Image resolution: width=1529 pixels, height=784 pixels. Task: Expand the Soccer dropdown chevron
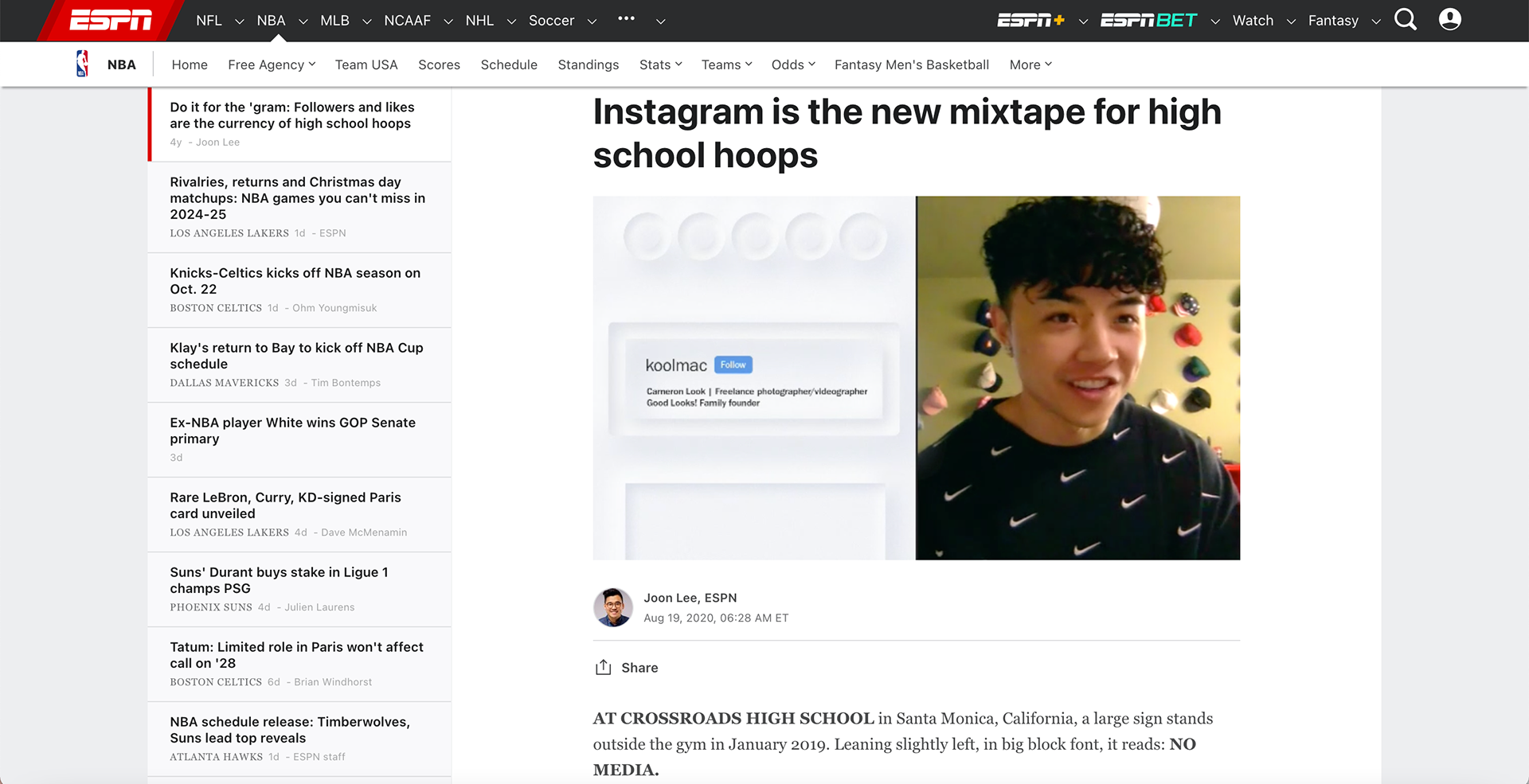coord(592,21)
